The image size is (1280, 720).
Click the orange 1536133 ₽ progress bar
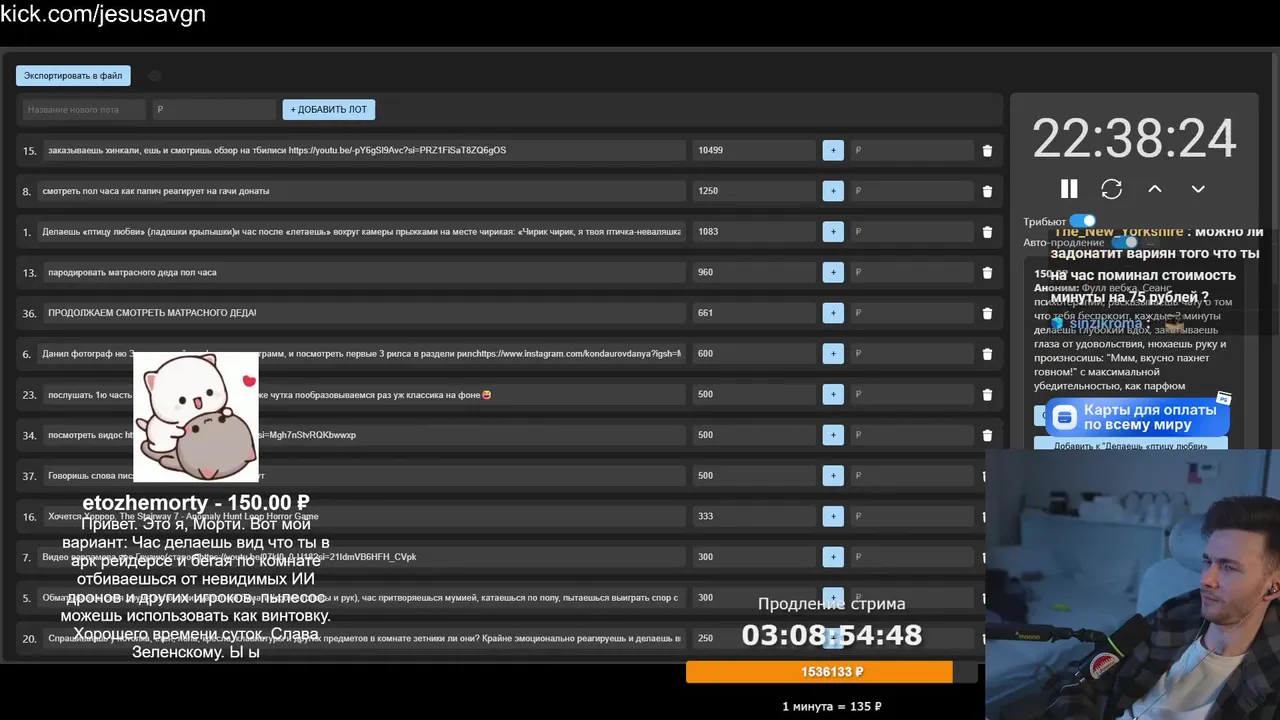click(831, 672)
